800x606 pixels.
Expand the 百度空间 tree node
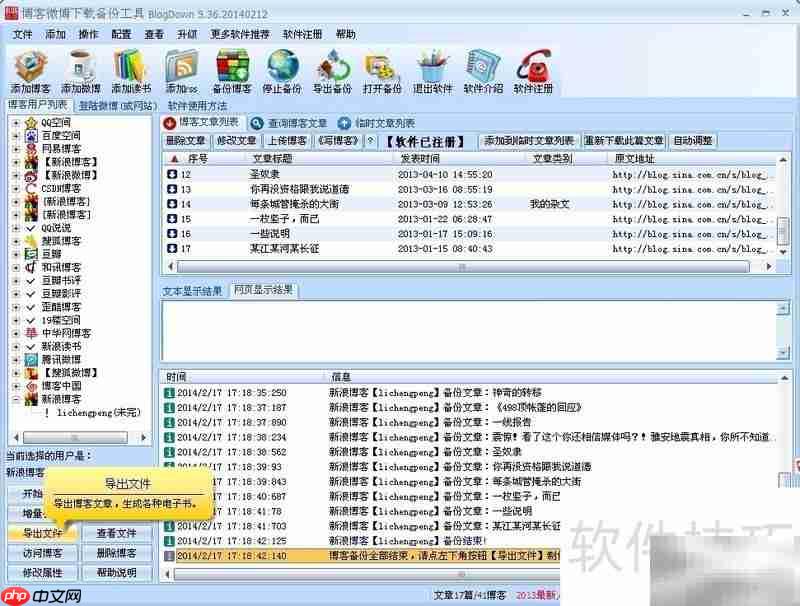[16, 136]
